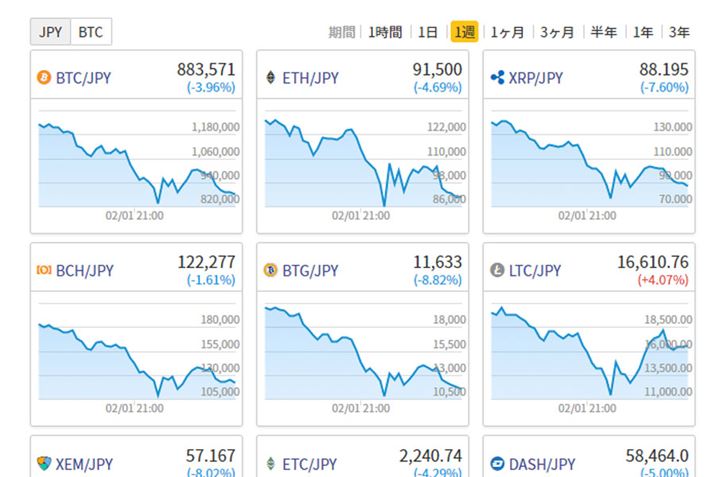This screenshot has width=715, height=477.
Task: Click the Bitcoin Gold icon
Action: 270,271
